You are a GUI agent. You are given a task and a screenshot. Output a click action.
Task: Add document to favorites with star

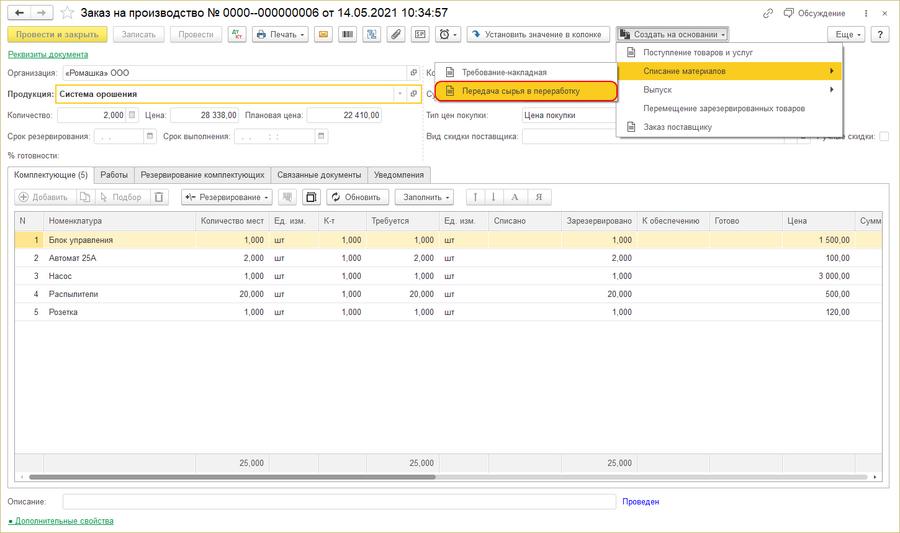67,13
